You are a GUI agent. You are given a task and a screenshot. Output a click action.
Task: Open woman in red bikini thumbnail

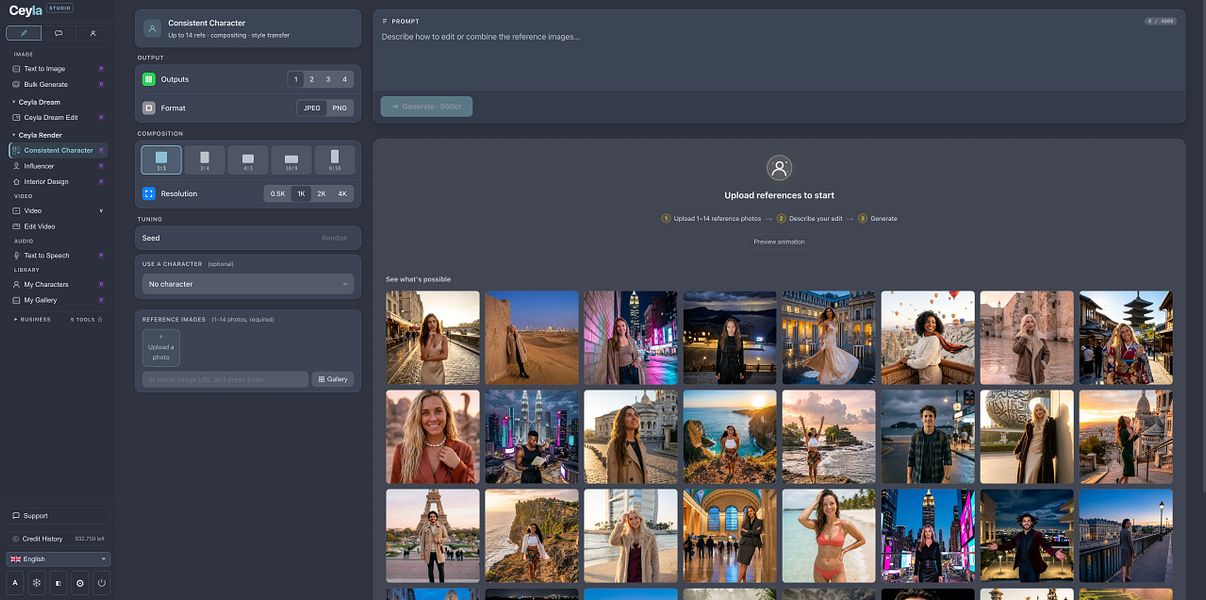click(x=829, y=536)
